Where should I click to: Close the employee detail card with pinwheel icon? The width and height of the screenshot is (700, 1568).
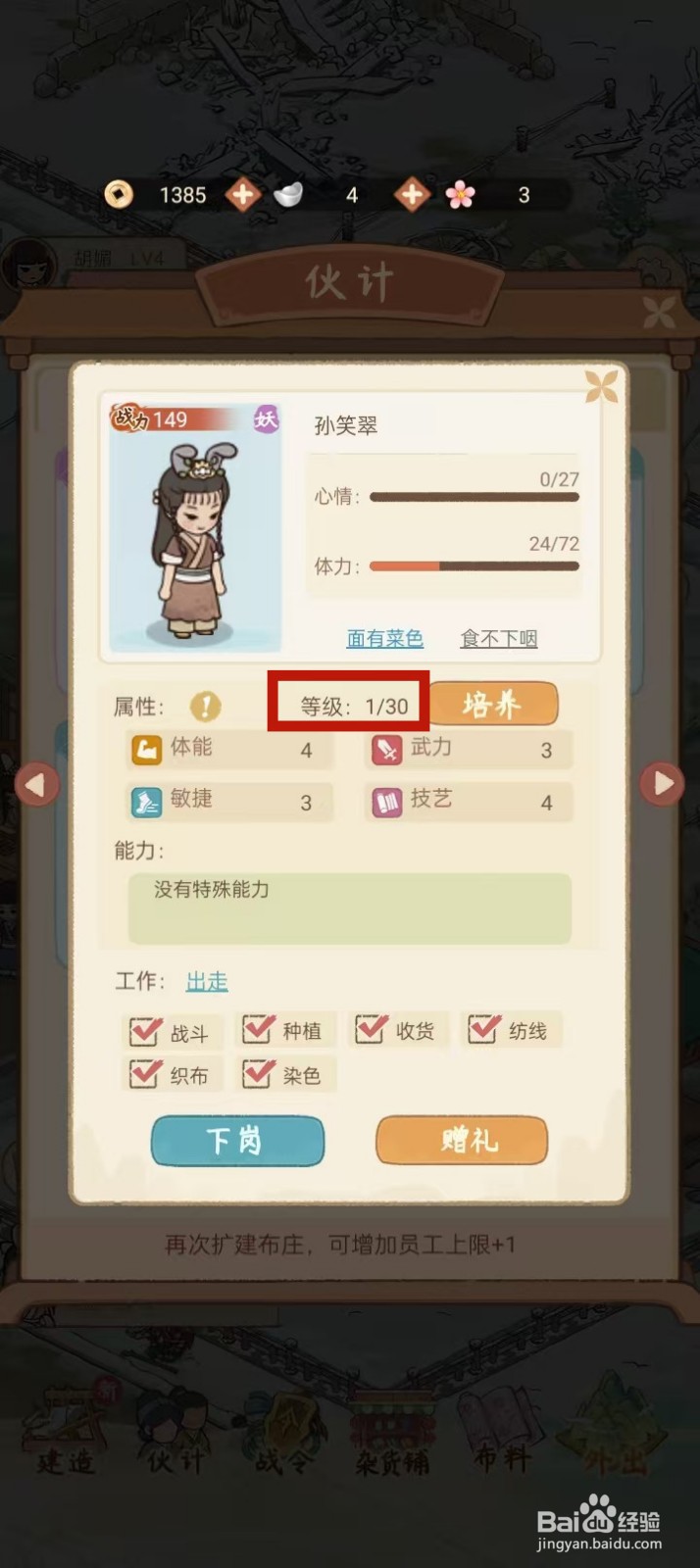[601, 386]
